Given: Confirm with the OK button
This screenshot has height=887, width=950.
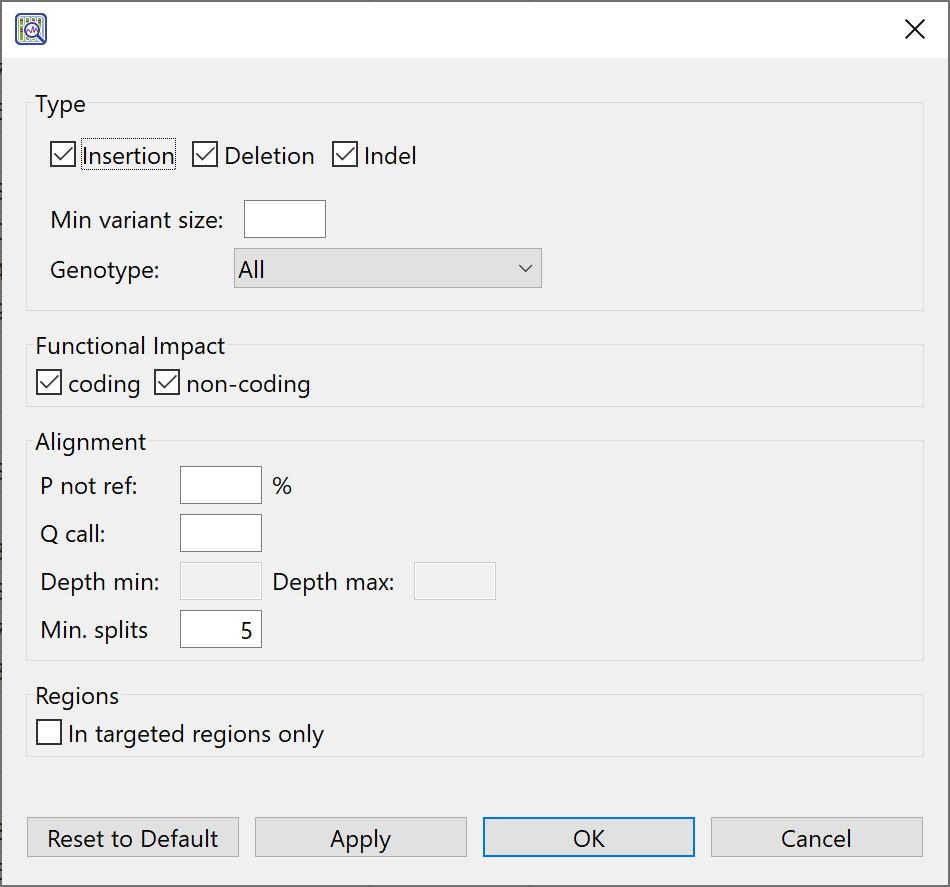Looking at the screenshot, I should tap(588, 838).
